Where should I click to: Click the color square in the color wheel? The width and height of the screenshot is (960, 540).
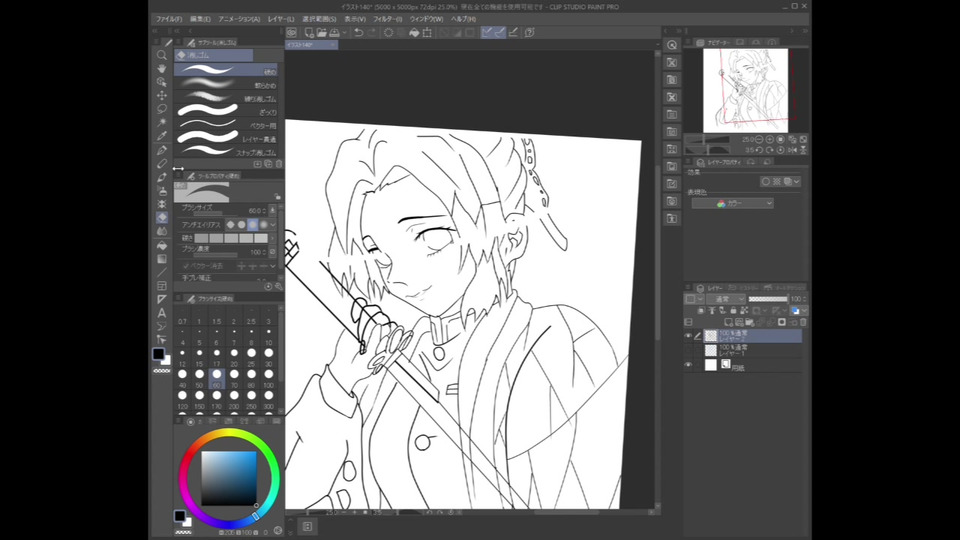(x=228, y=478)
